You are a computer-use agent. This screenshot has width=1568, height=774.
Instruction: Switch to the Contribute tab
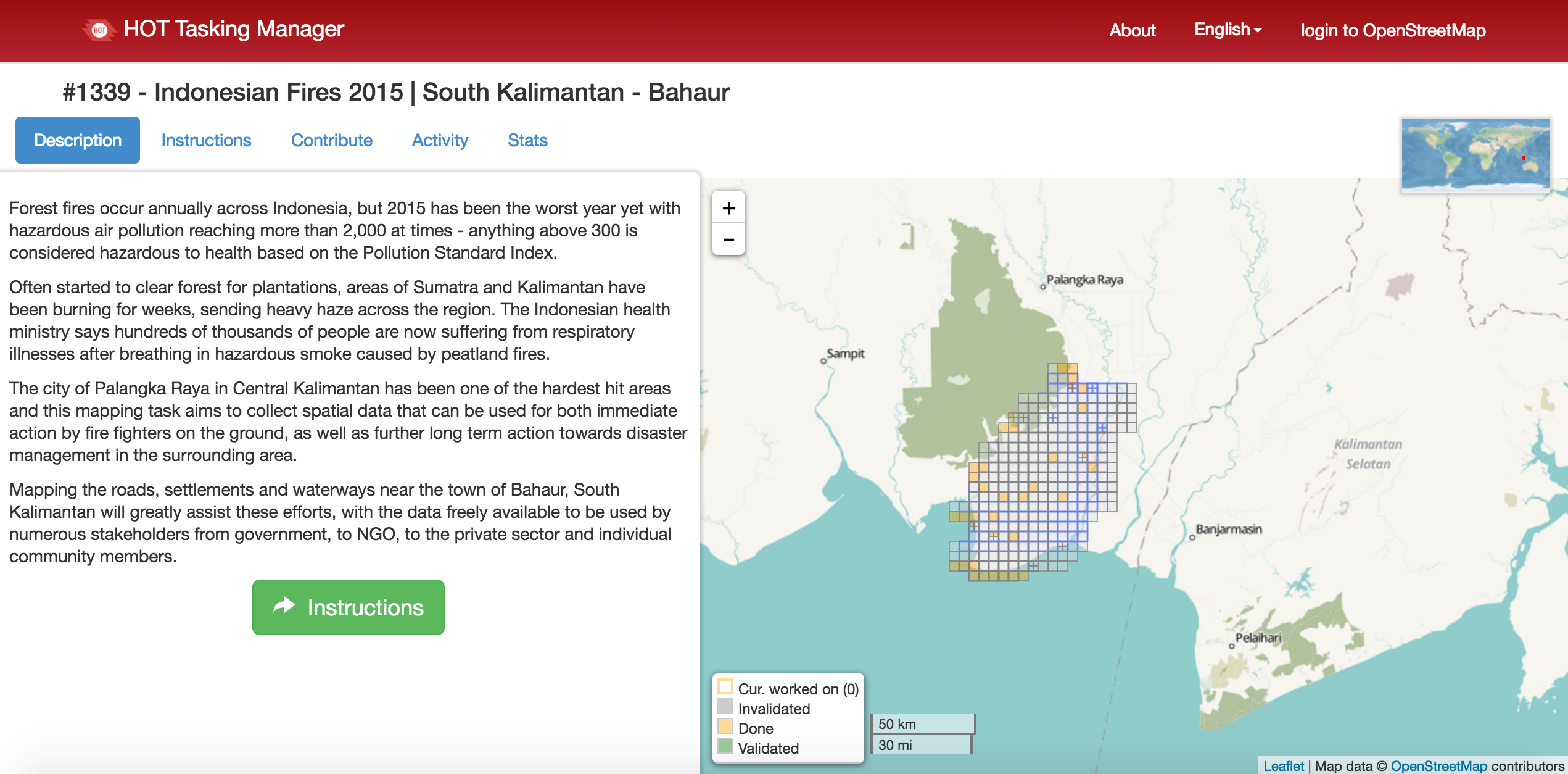[331, 140]
